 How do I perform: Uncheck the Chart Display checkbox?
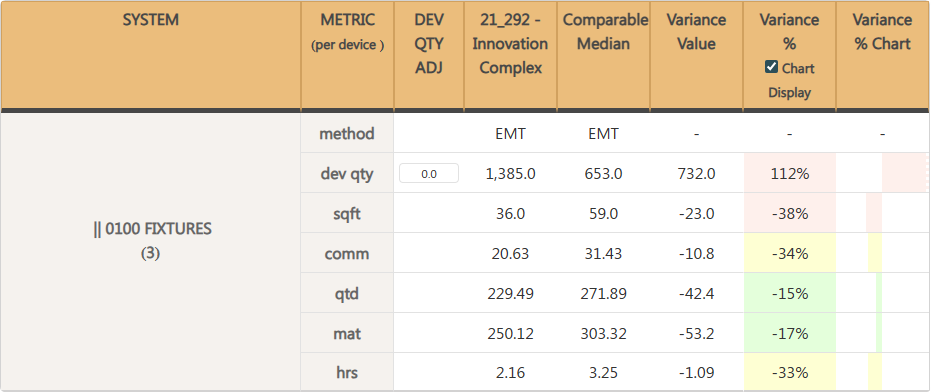point(771,67)
